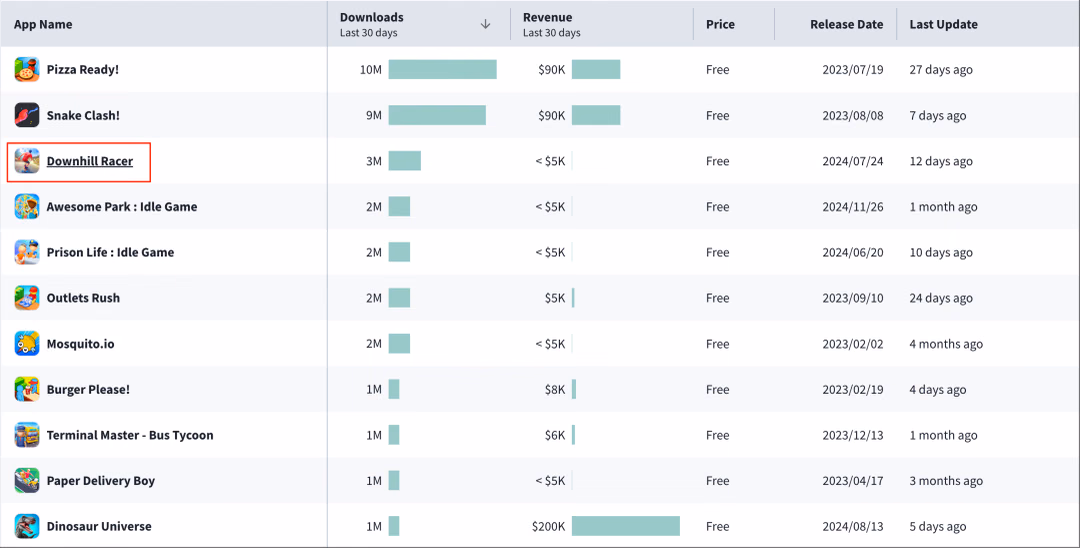Click the Outlets Rush app icon
Image resolution: width=1080 pixels, height=548 pixels.
pyautogui.click(x=27, y=298)
